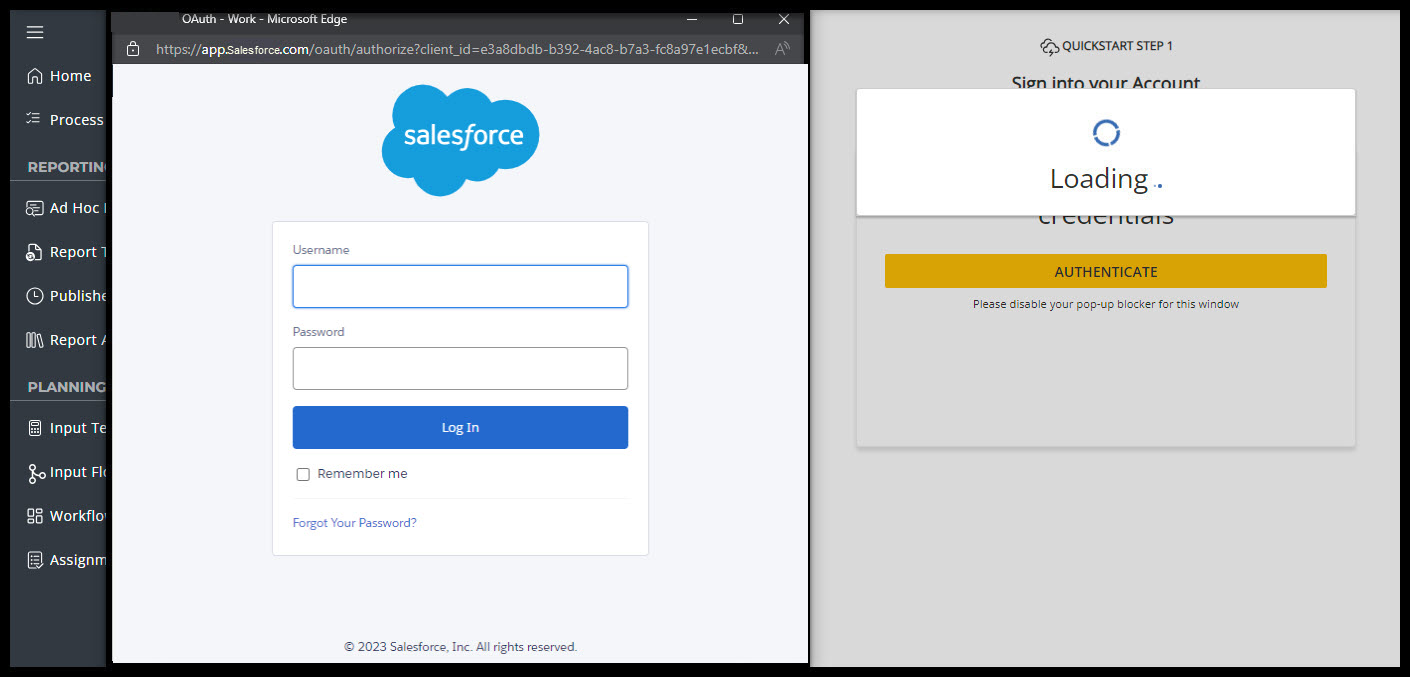The width and height of the screenshot is (1410, 677).
Task: Click the Workflow grid icon
Action: (35, 516)
